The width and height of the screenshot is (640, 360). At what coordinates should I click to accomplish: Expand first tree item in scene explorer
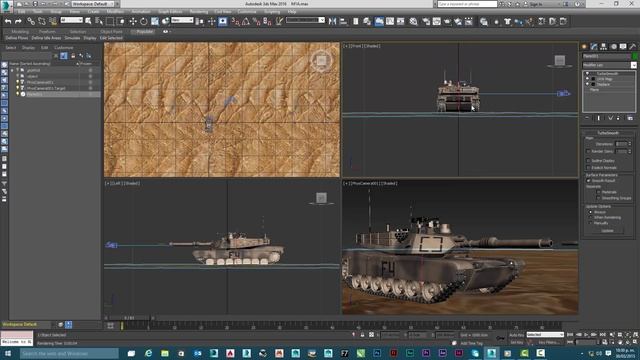click(x=13, y=70)
